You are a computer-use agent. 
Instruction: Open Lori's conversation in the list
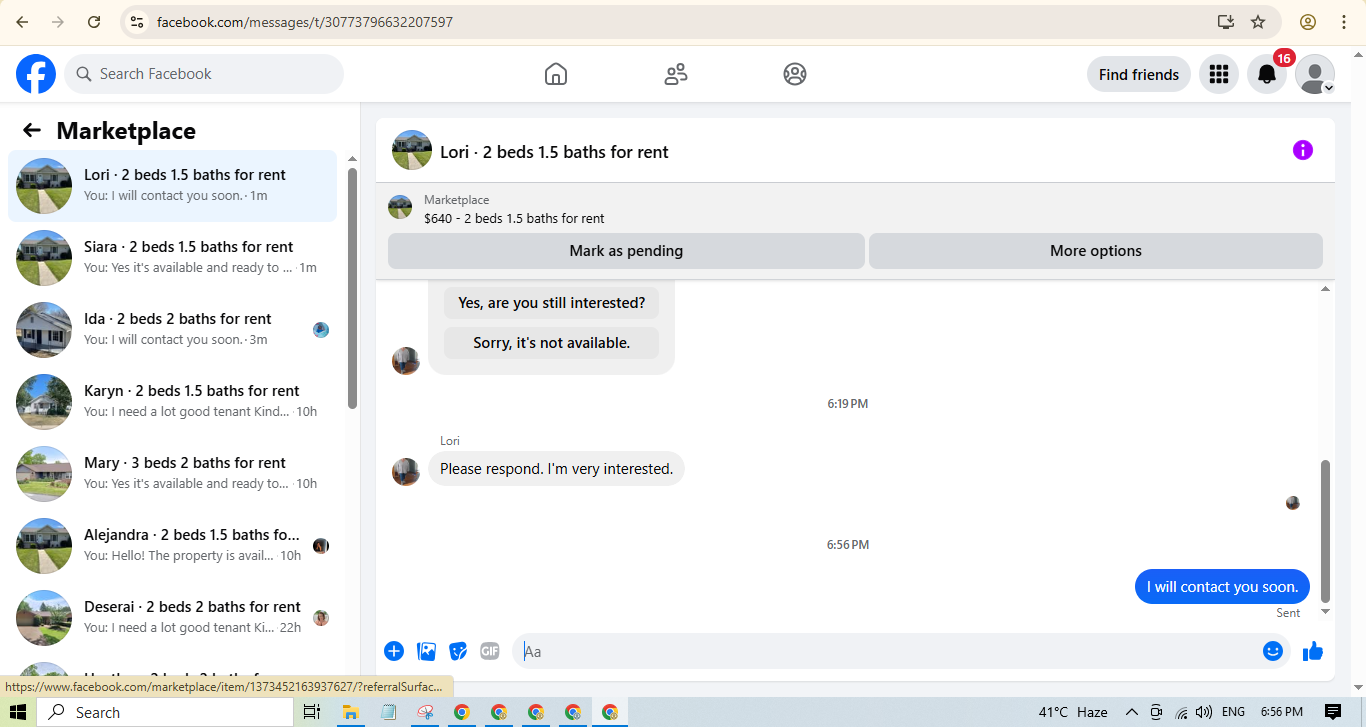[172, 186]
